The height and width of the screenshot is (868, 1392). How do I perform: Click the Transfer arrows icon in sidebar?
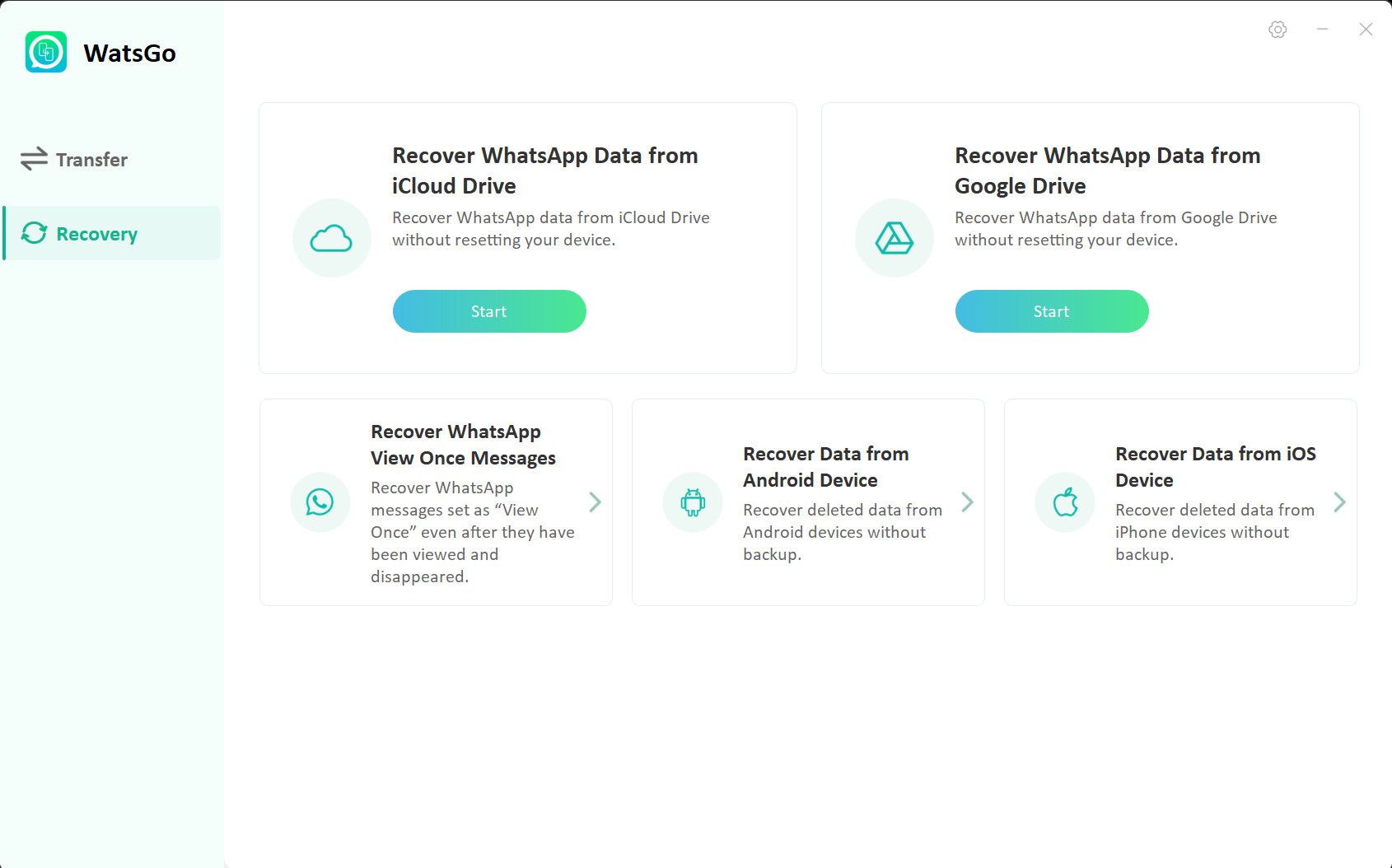[x=34, y=159]
